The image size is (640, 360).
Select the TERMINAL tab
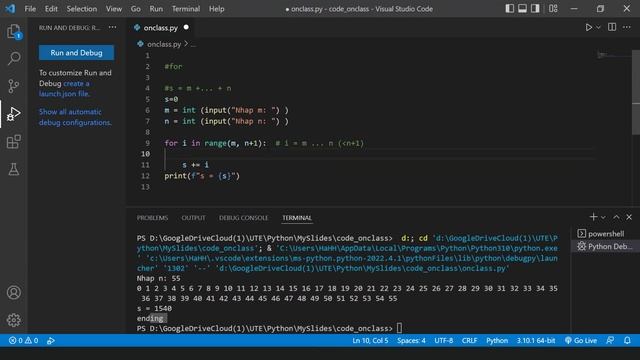click(x=297, y=218)
